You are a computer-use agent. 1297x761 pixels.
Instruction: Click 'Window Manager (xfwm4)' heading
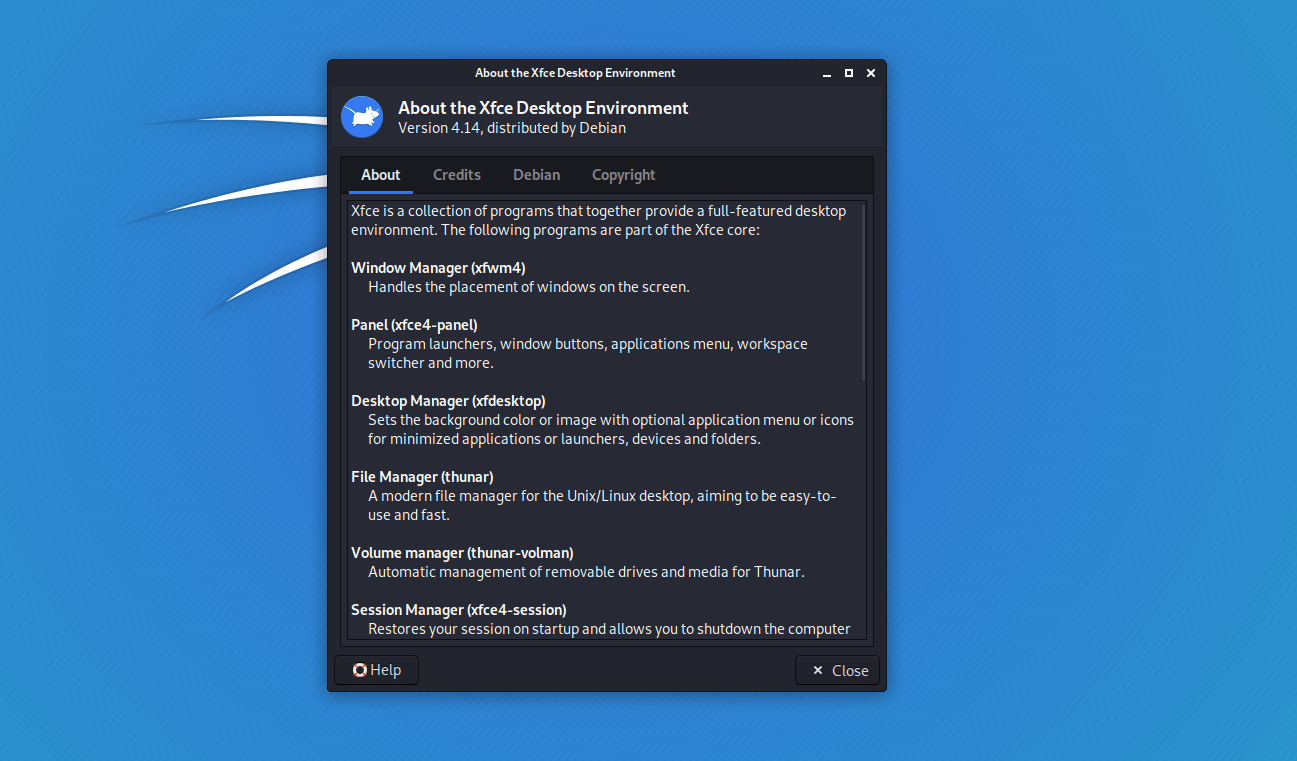(x=438, y=268)
